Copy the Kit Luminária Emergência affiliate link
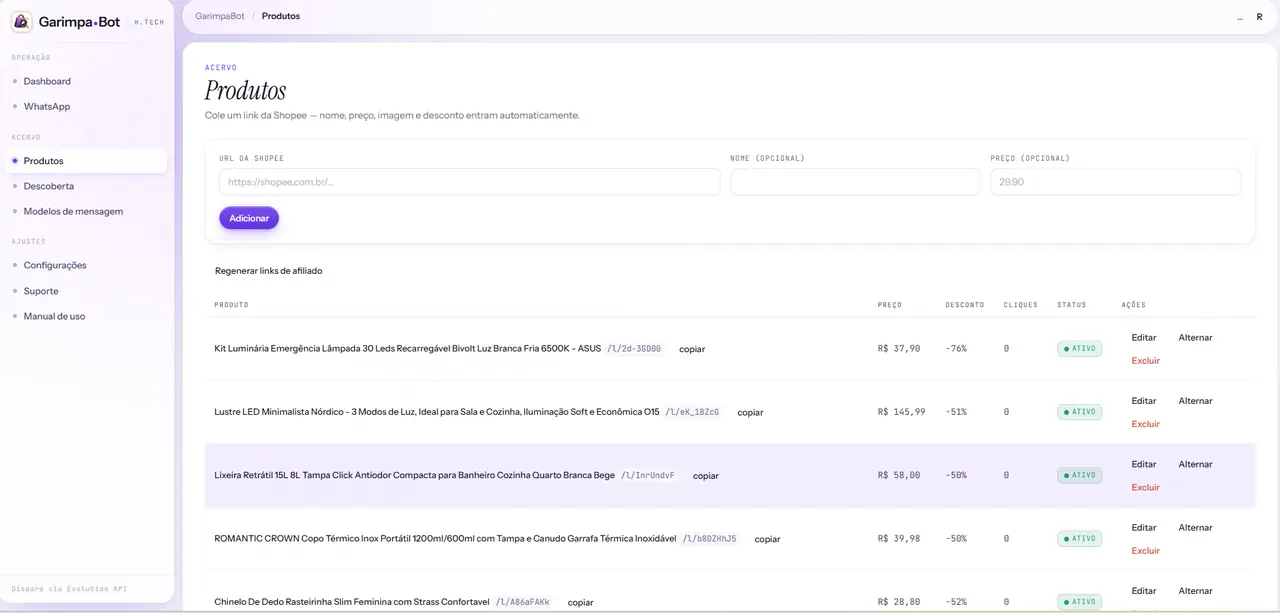 pos(692,349)
